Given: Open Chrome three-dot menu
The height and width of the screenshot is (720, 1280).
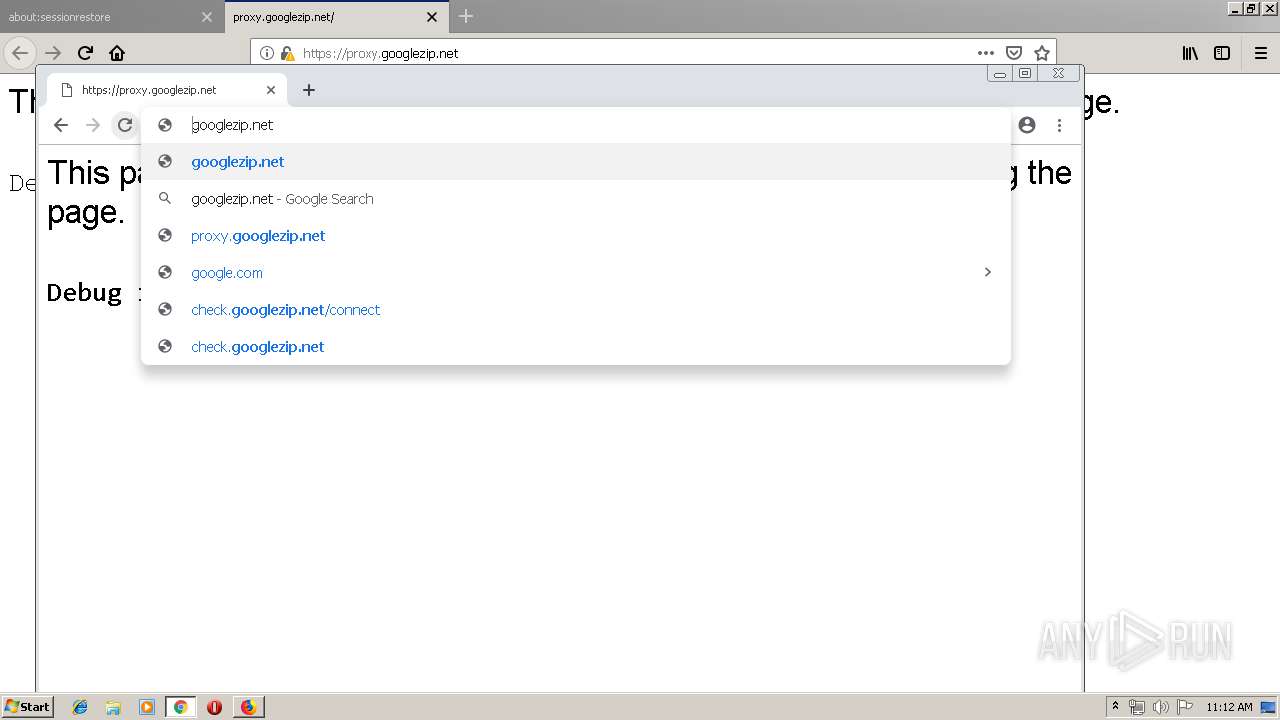Looking at the screenshot, I should click(x=1059, y=125).
